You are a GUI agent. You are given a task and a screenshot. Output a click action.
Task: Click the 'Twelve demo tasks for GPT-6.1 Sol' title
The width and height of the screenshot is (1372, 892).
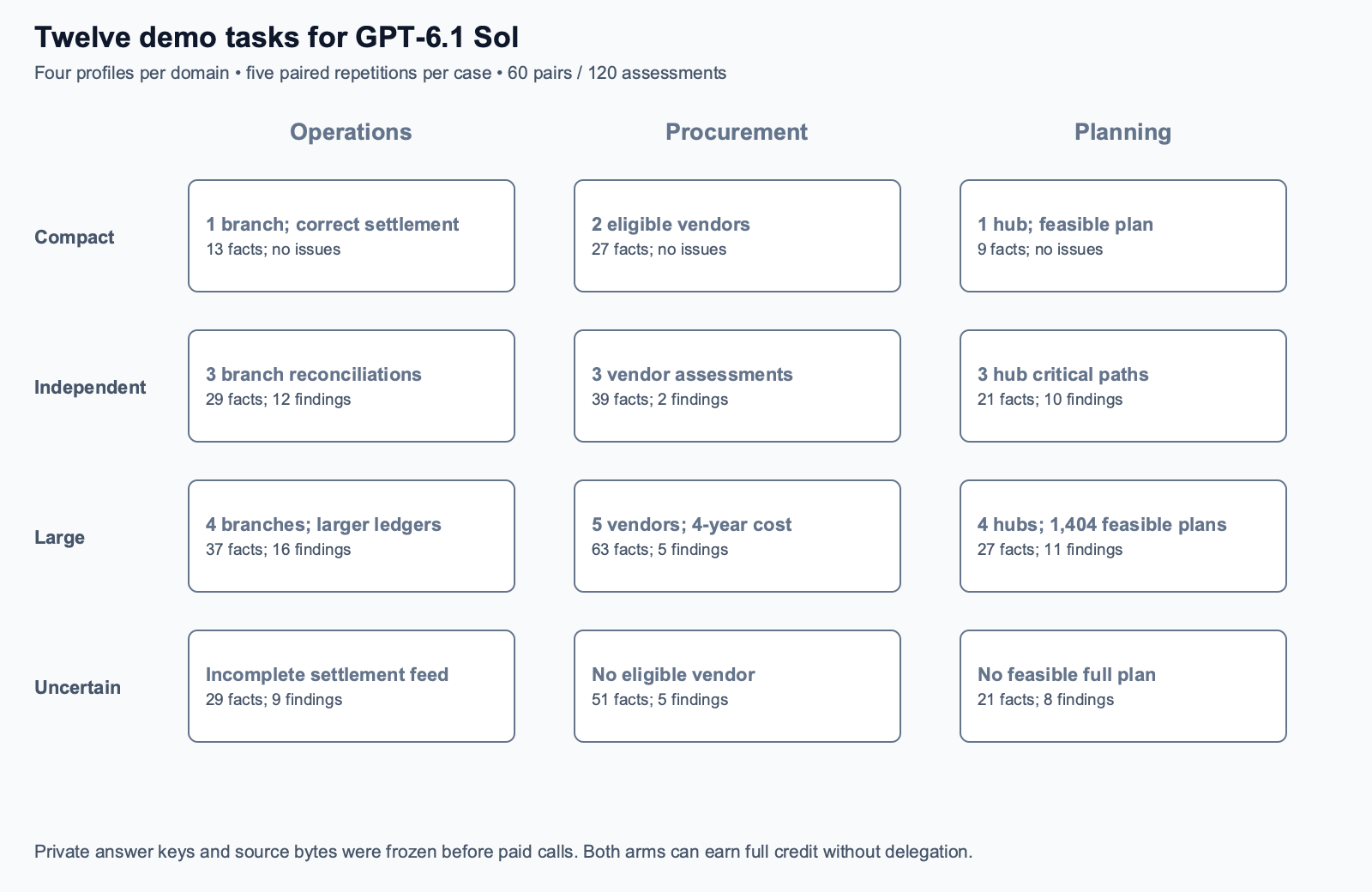[x=276, y=38]
